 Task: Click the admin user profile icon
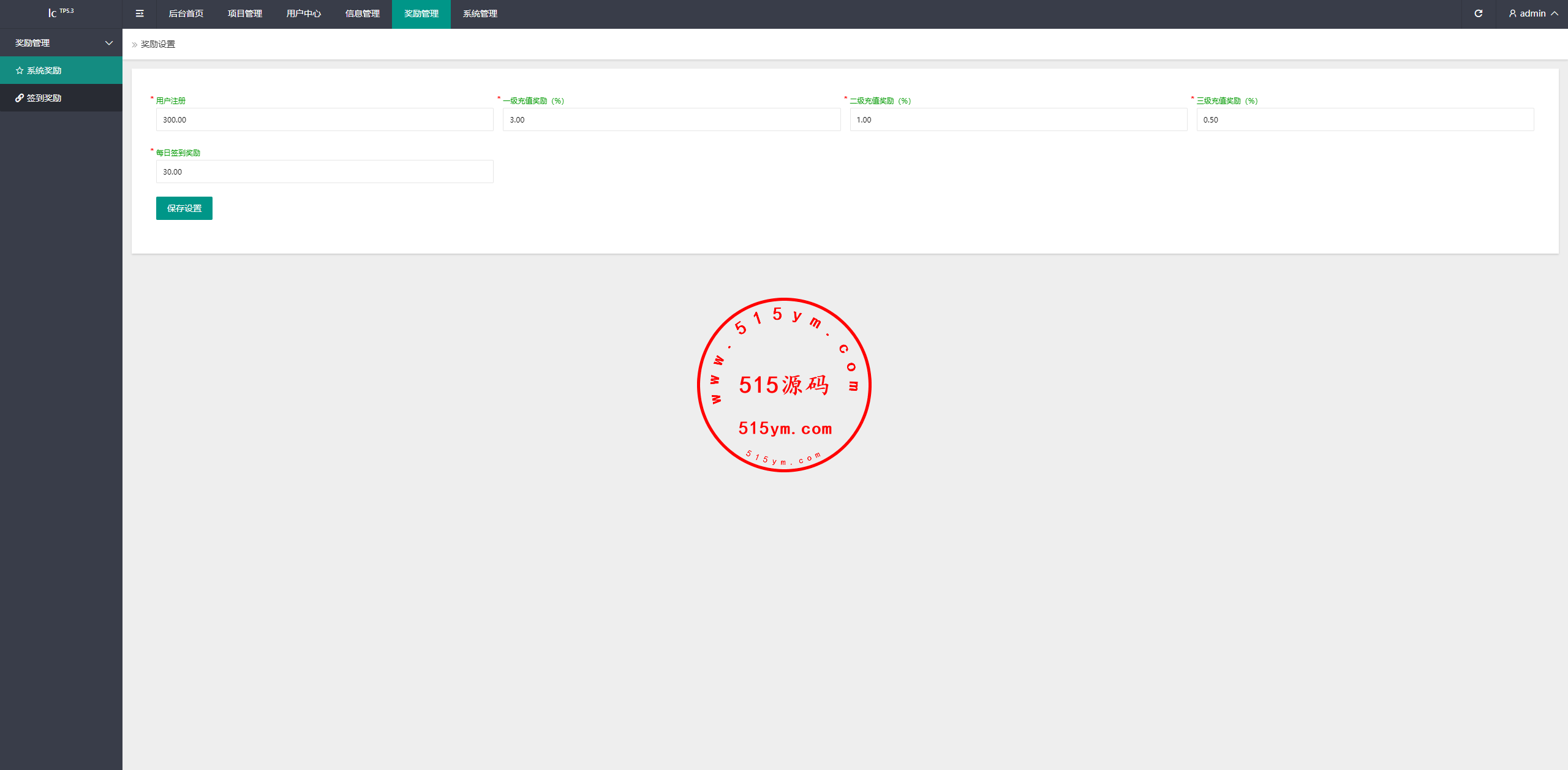tap(1512, 13)
